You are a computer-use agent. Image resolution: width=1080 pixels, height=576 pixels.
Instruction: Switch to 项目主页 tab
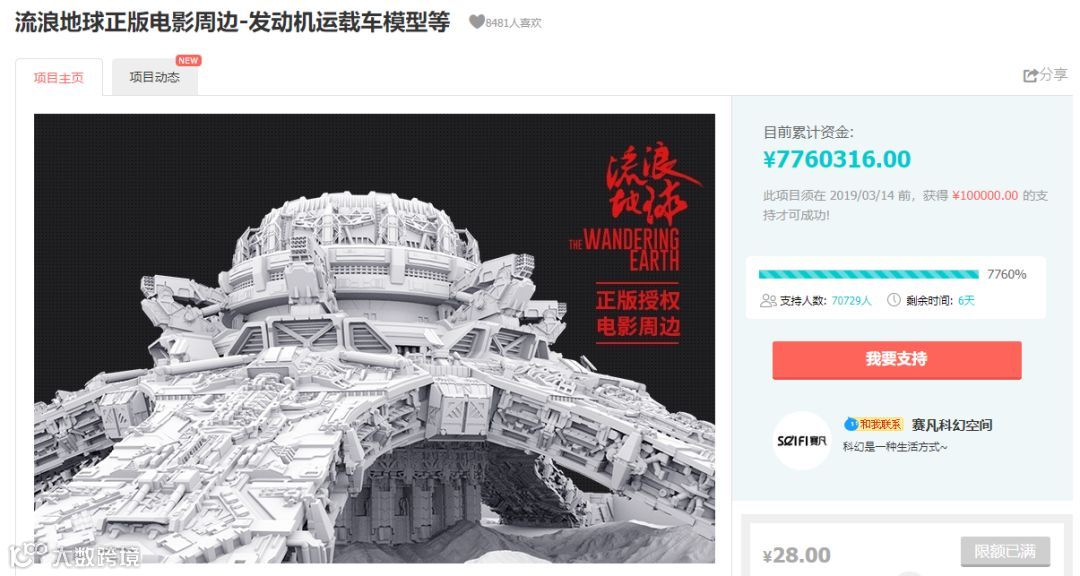tap(59, 78)
